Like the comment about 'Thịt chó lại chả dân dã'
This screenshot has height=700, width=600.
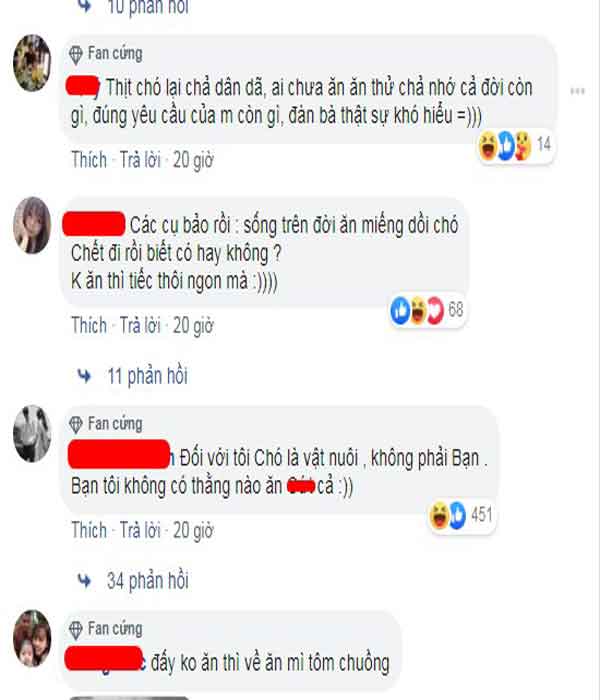click(x=89, y=160)
